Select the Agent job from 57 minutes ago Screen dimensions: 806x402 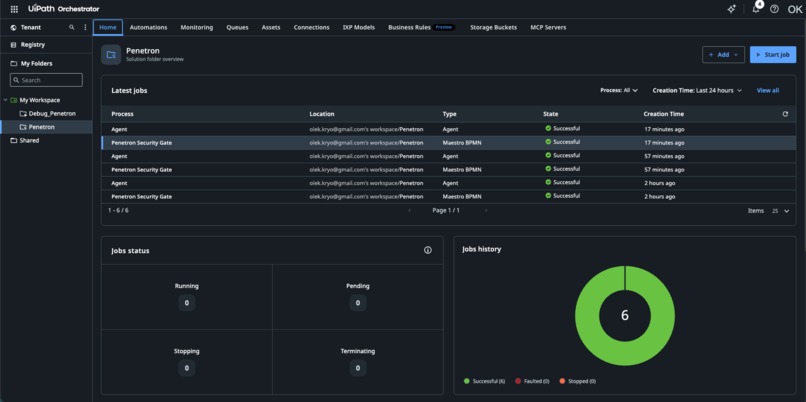coord(448,156)
